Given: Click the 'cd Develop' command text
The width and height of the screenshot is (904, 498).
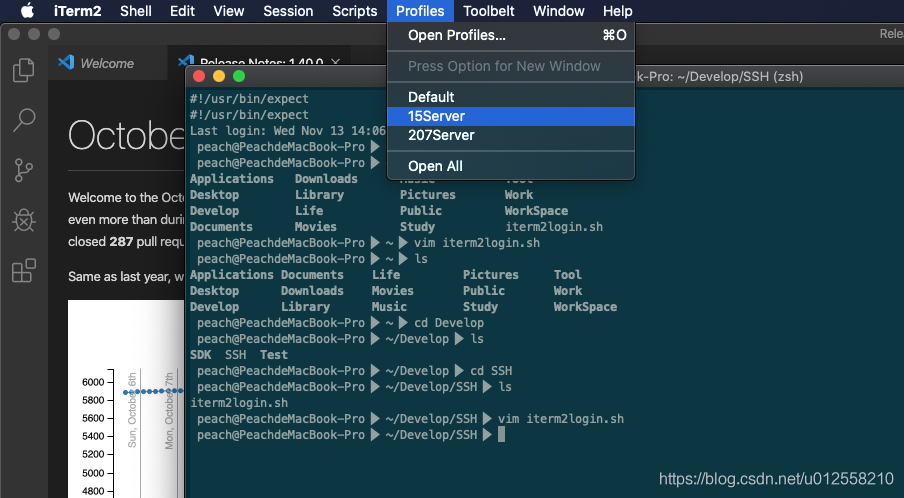Looking at the screenshot, I should pos(449,323).
